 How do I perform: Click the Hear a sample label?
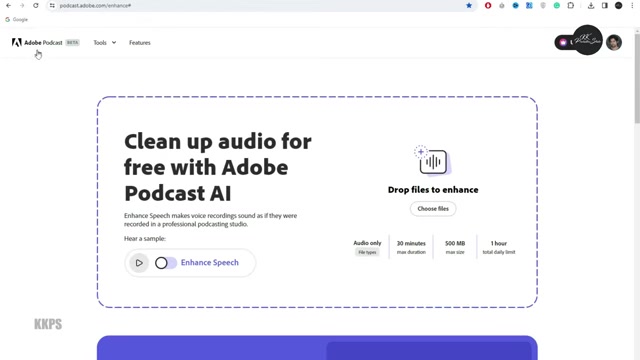coord(145,238)
